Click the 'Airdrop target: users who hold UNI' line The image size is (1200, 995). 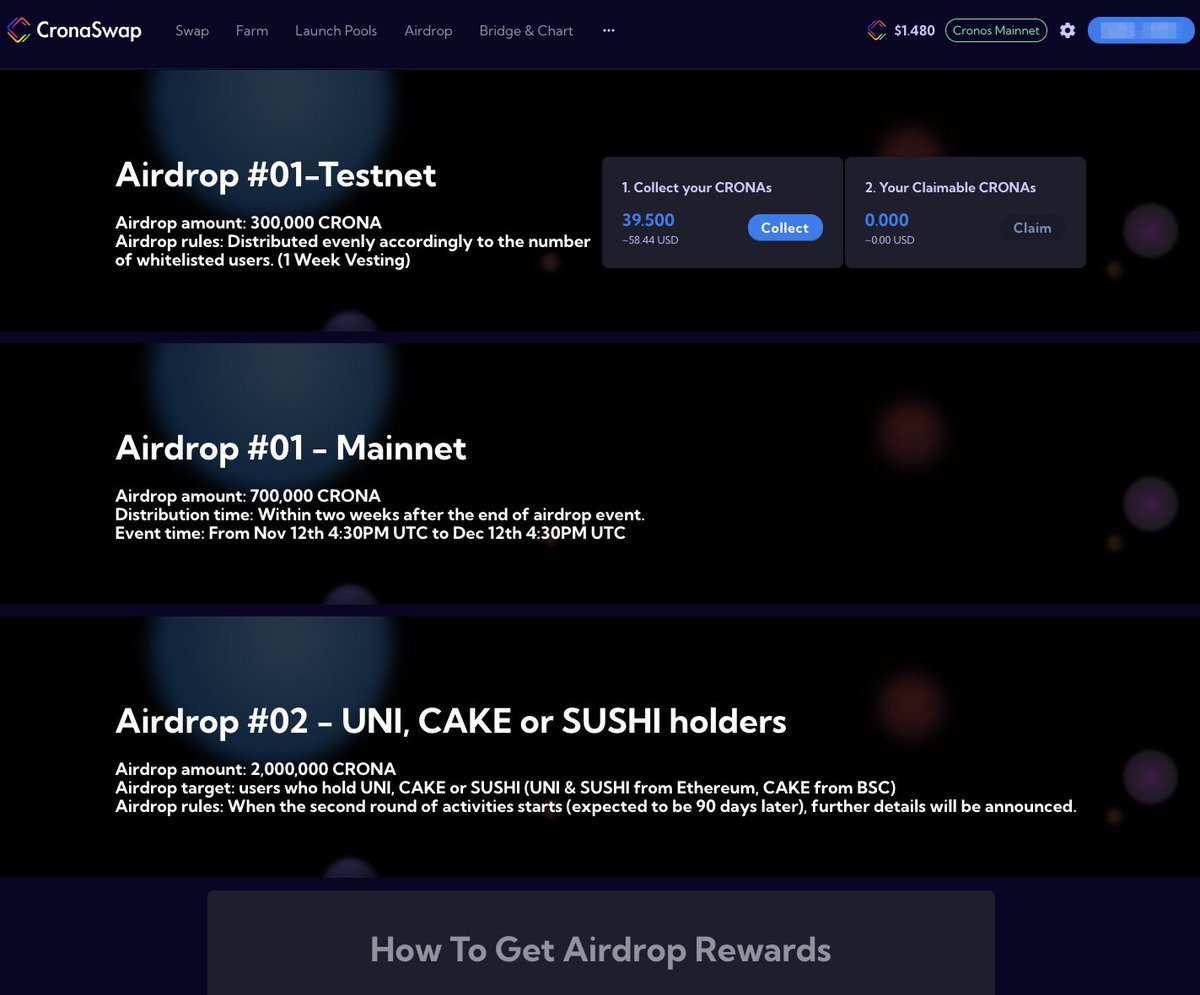506,788
